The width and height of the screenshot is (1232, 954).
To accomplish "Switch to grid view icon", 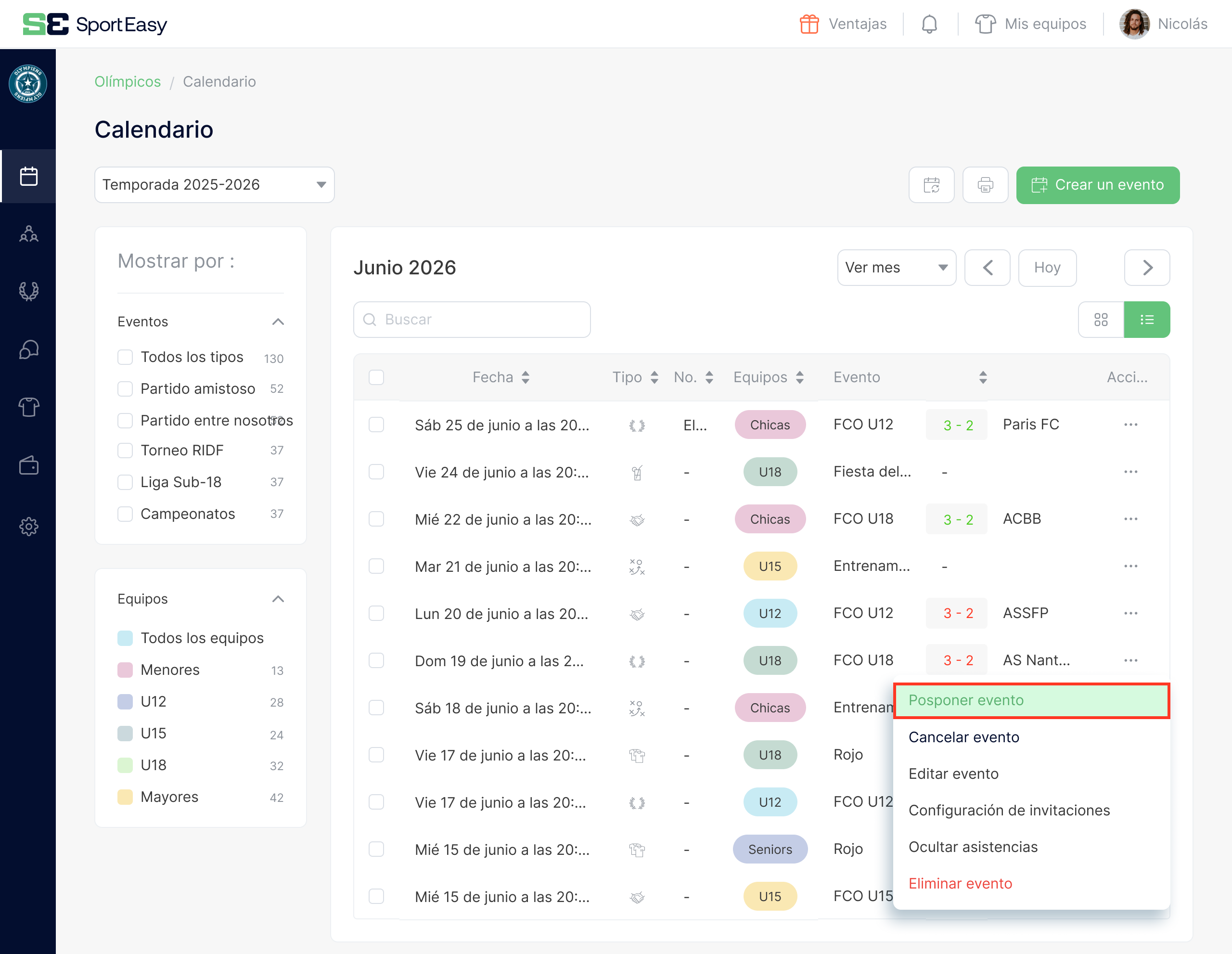I will tap(1101, 320).
